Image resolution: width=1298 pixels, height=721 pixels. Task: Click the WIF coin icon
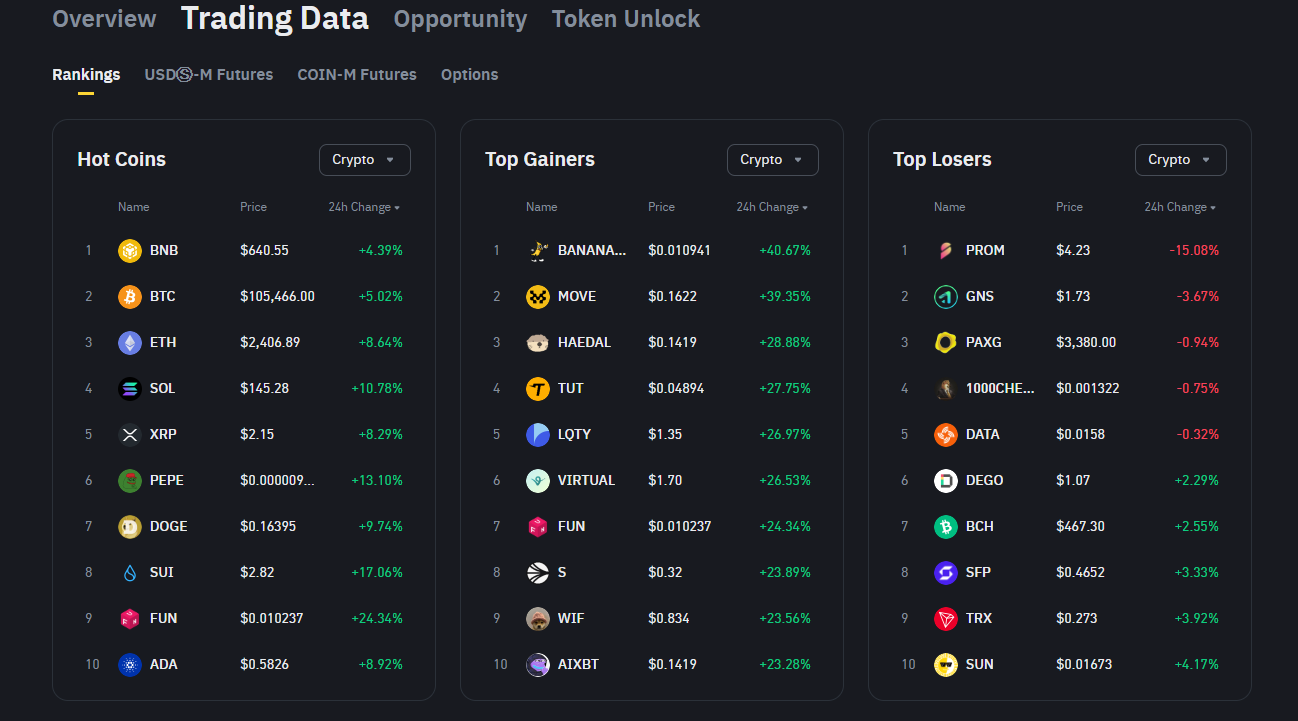coord(538,618)
